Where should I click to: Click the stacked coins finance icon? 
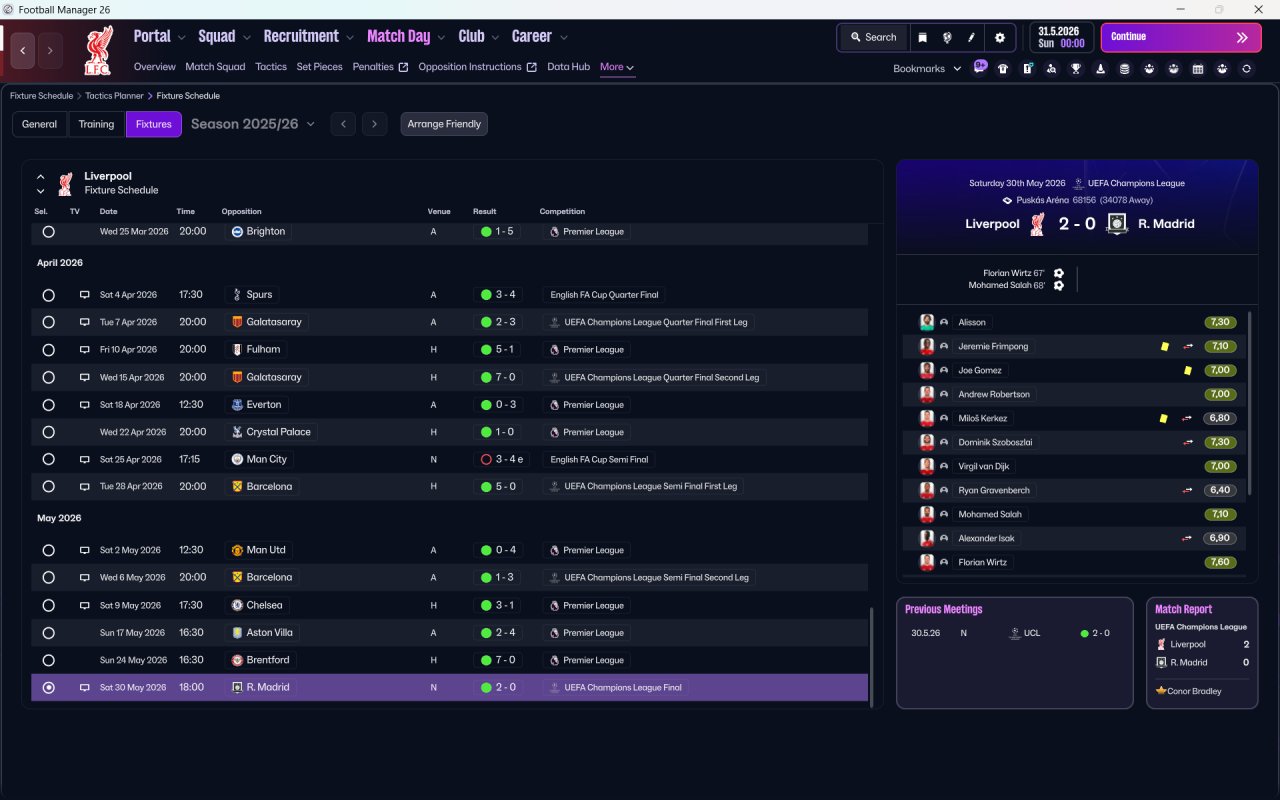tap(1125, 69)
